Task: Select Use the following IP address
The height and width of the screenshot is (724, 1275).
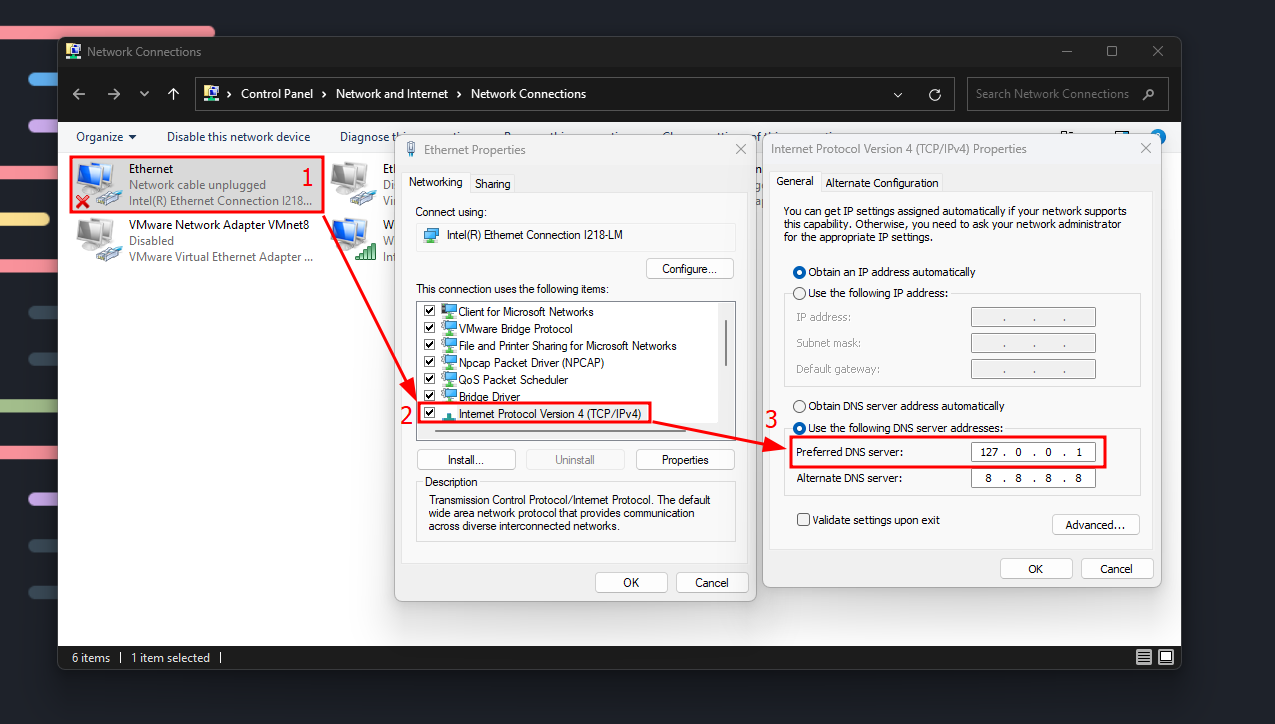Action: coord(799,293)
